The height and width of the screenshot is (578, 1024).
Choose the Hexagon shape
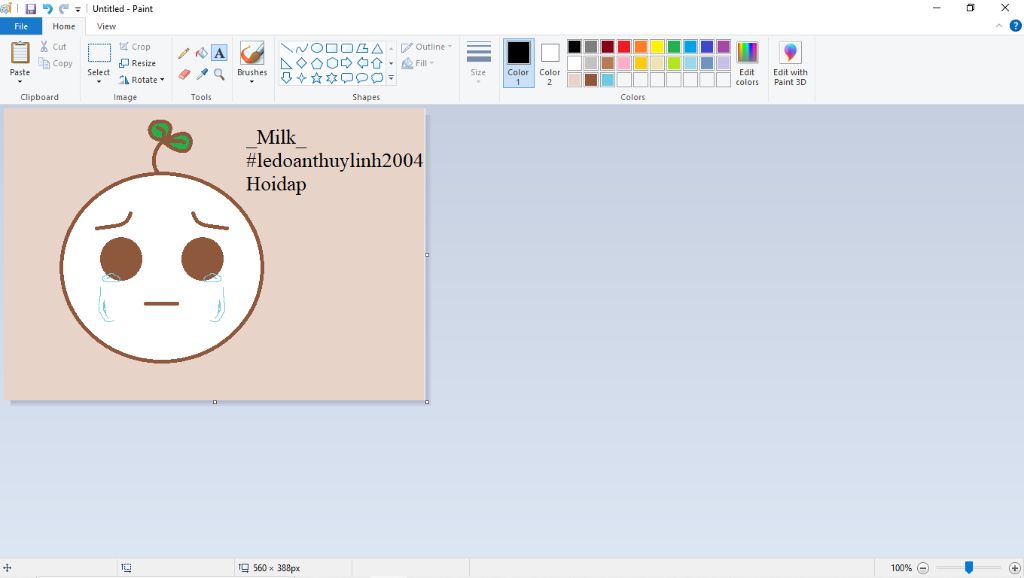332,63
